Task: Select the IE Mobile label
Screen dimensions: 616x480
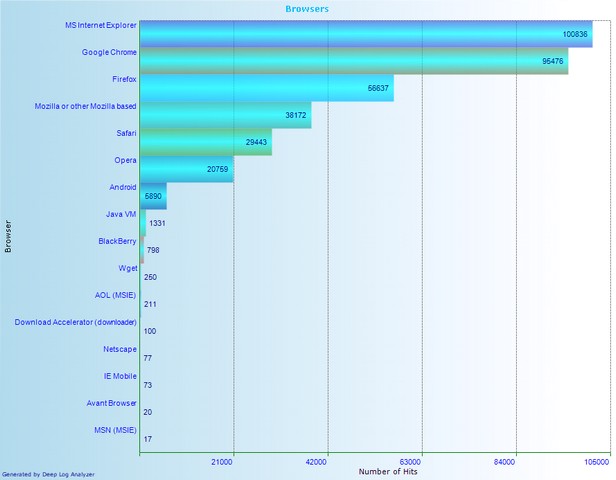Action: click(120, 376)
